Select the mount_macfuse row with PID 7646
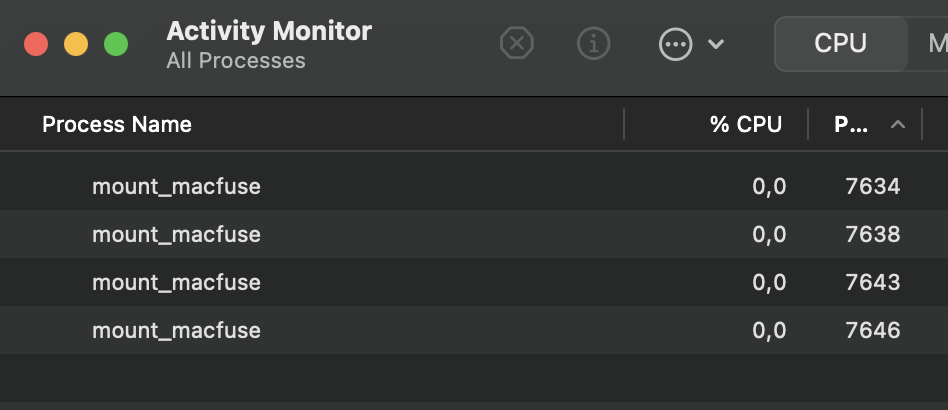This screenshot has width=948, height=410. coord(176,330)
